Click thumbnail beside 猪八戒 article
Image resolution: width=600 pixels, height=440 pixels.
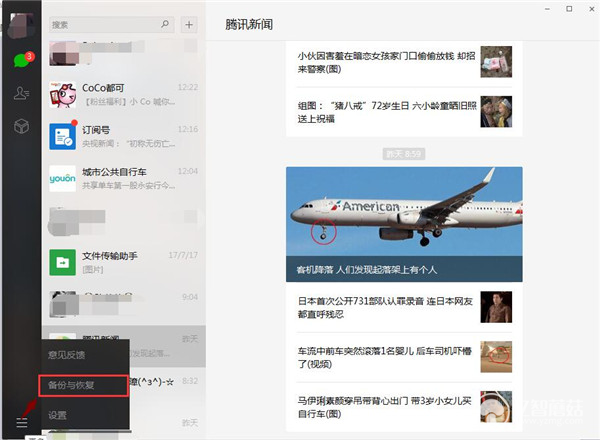point(496,111)
